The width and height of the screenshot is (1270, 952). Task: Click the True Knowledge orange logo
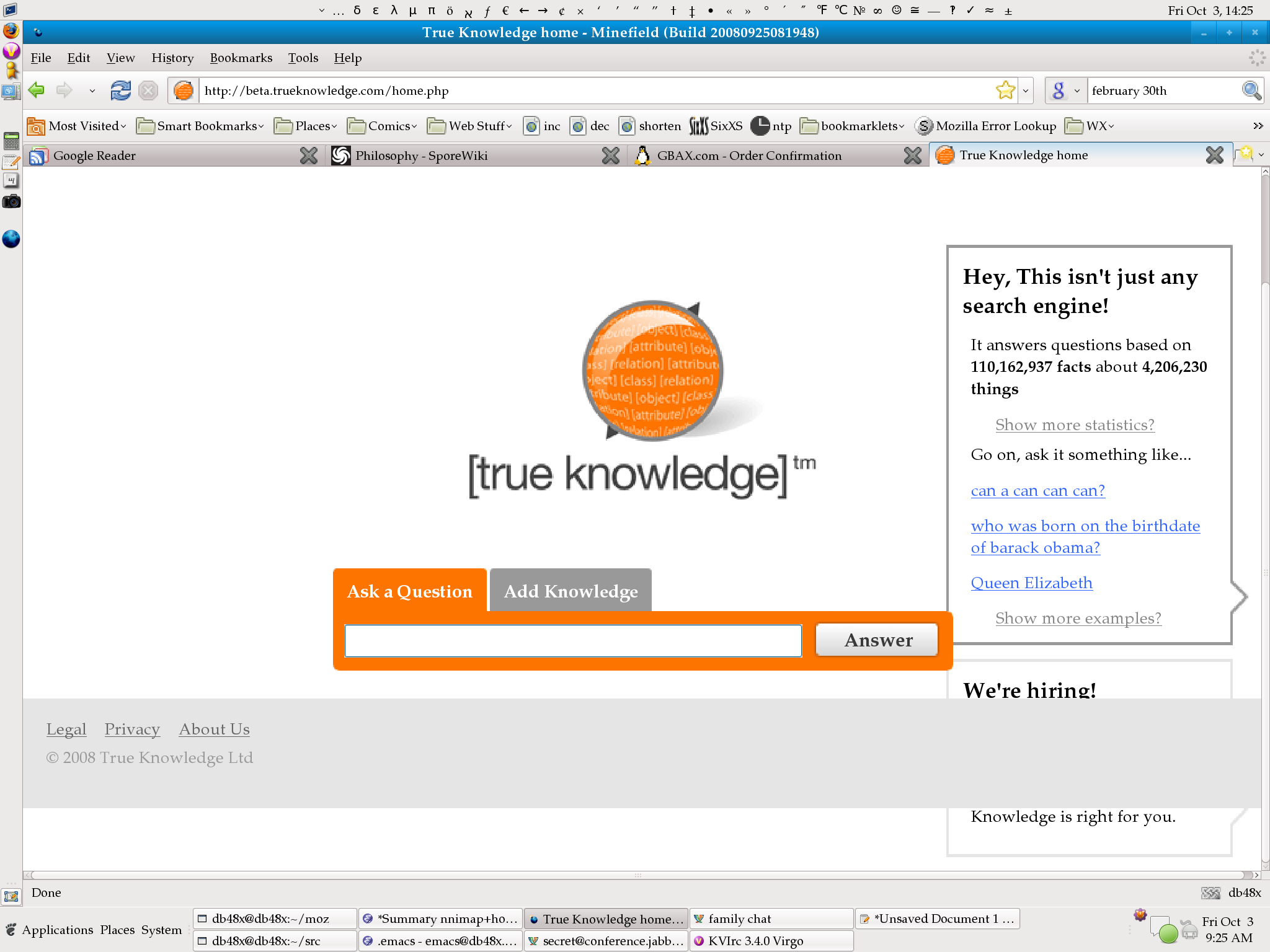click(652, 371)
